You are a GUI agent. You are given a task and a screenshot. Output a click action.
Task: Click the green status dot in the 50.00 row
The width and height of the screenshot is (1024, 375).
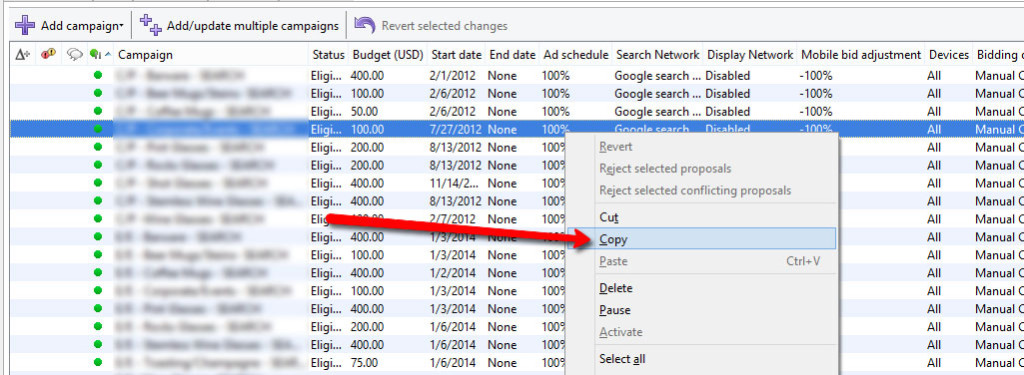pos(98,111)
